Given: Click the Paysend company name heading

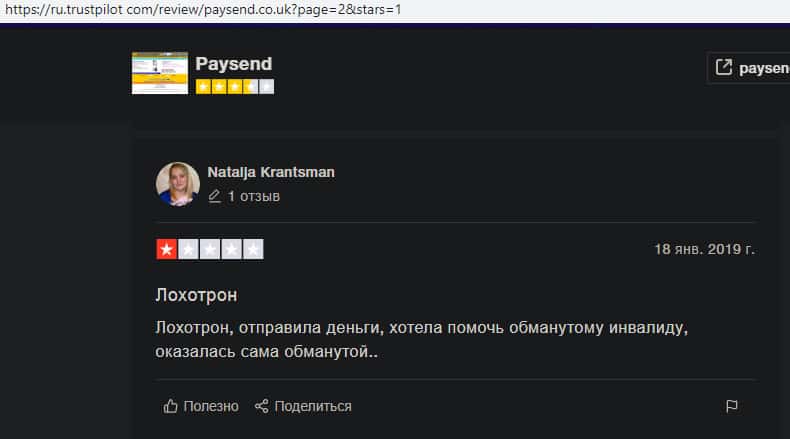Looking at the screenshot, I should tap(234, 64).
